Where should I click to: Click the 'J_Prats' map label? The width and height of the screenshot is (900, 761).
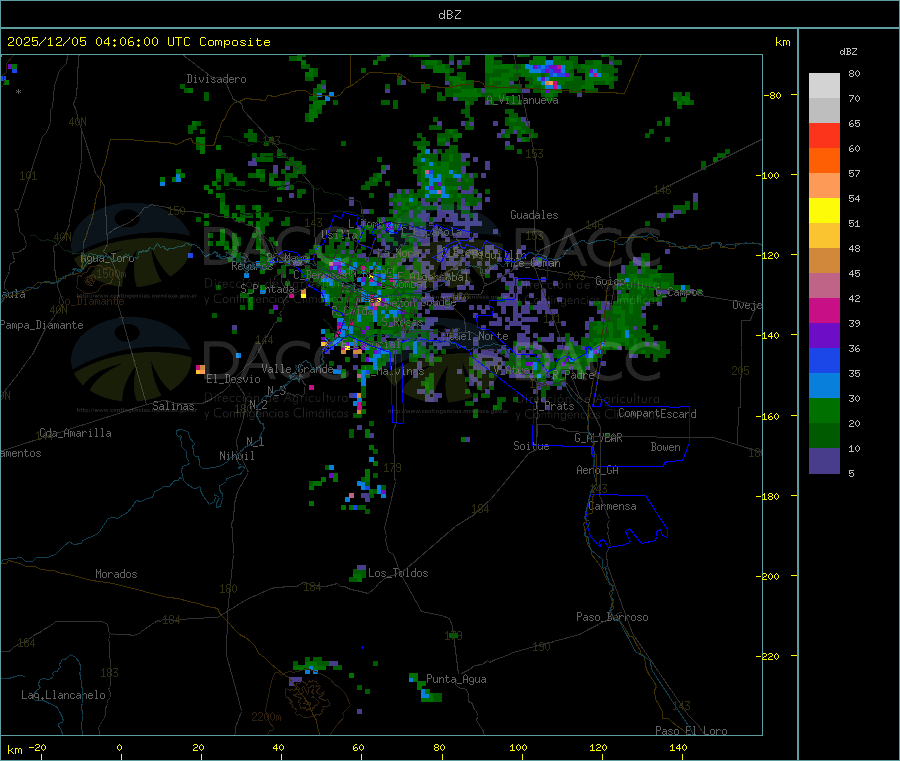click(553, 406)
